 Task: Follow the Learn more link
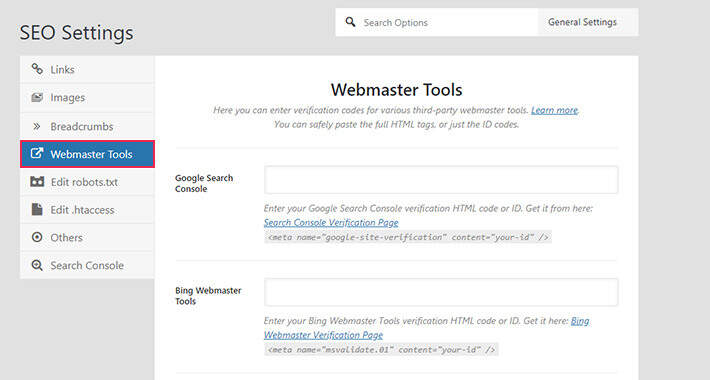tap(554, 110)
